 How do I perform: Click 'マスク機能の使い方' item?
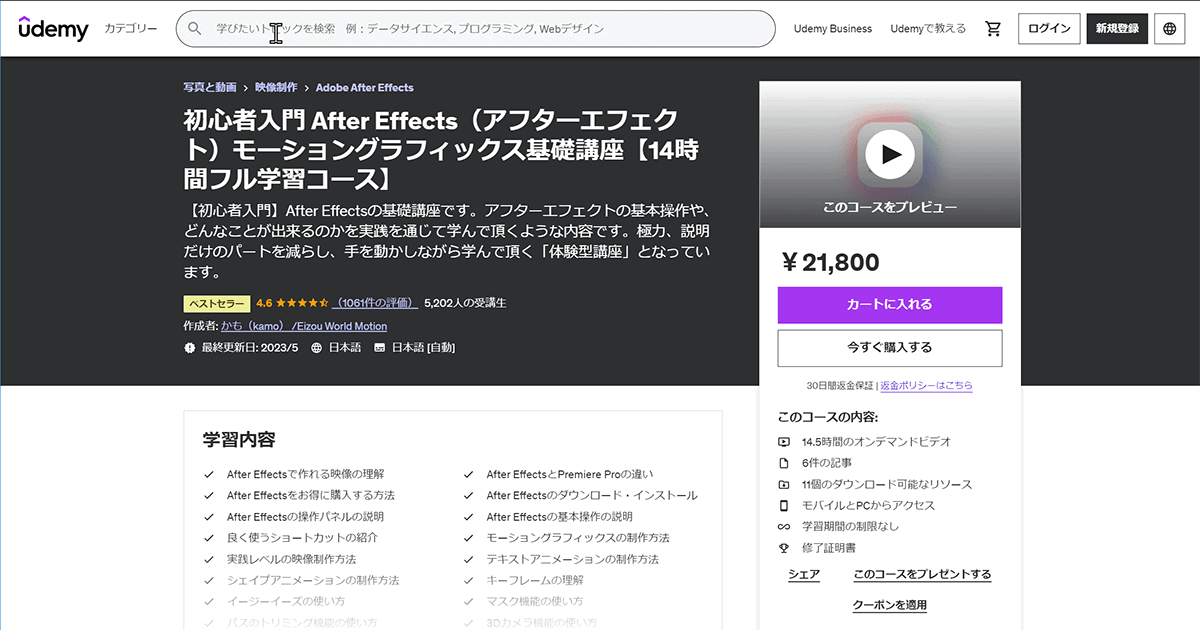[x=535, y=601]
